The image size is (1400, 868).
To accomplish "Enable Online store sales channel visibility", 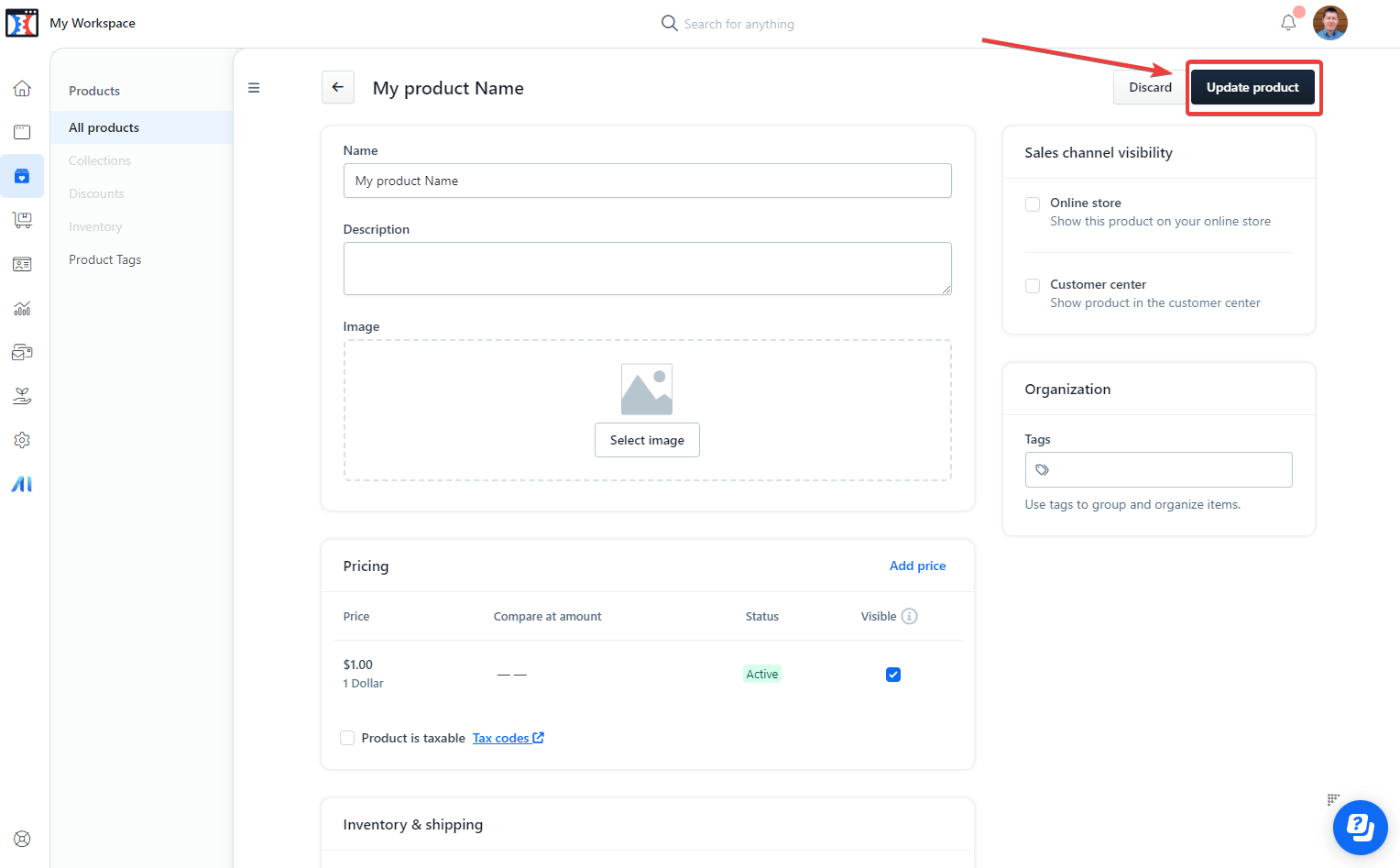I will (x=1033, y=203).
